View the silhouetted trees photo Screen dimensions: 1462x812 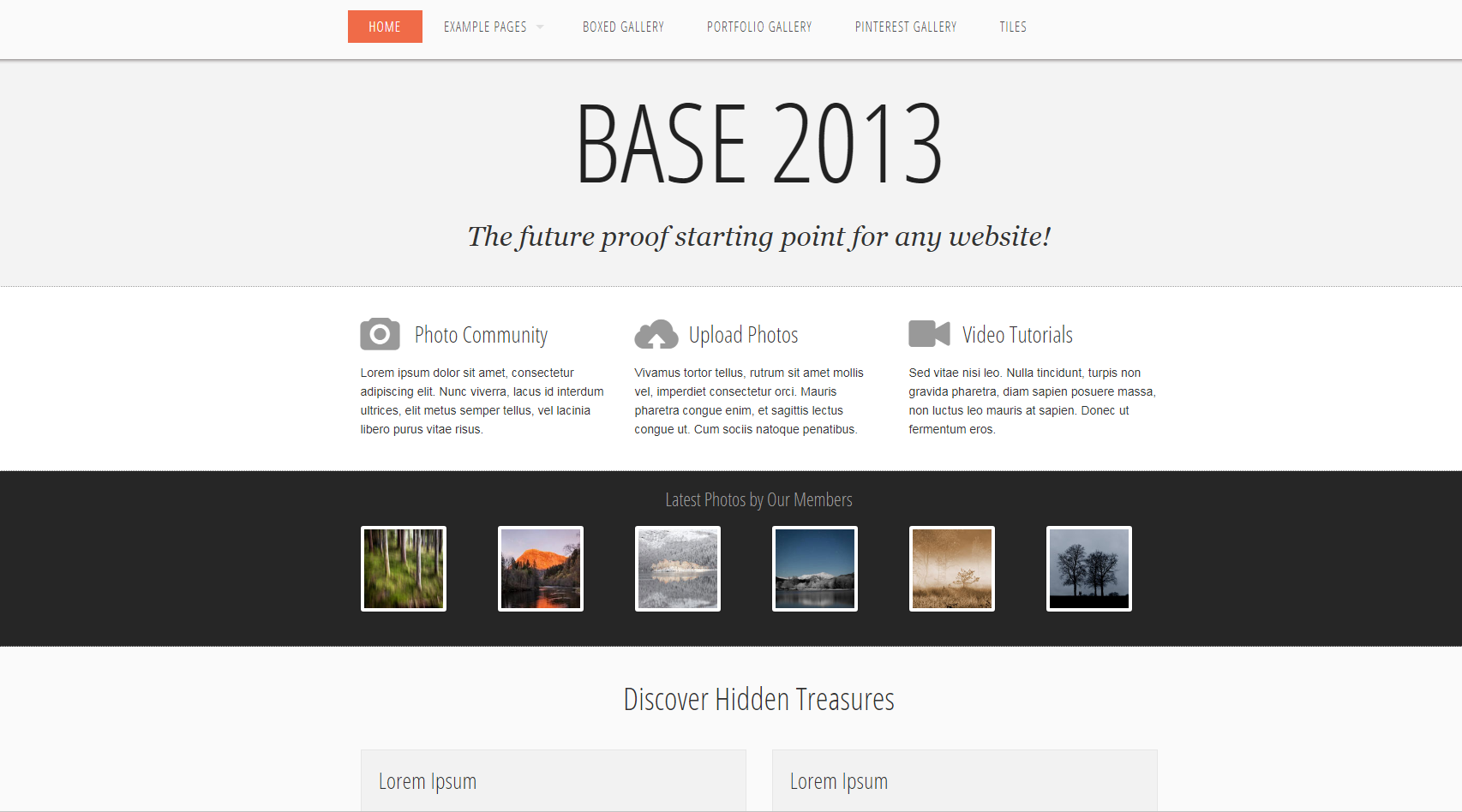point(1089,569)
